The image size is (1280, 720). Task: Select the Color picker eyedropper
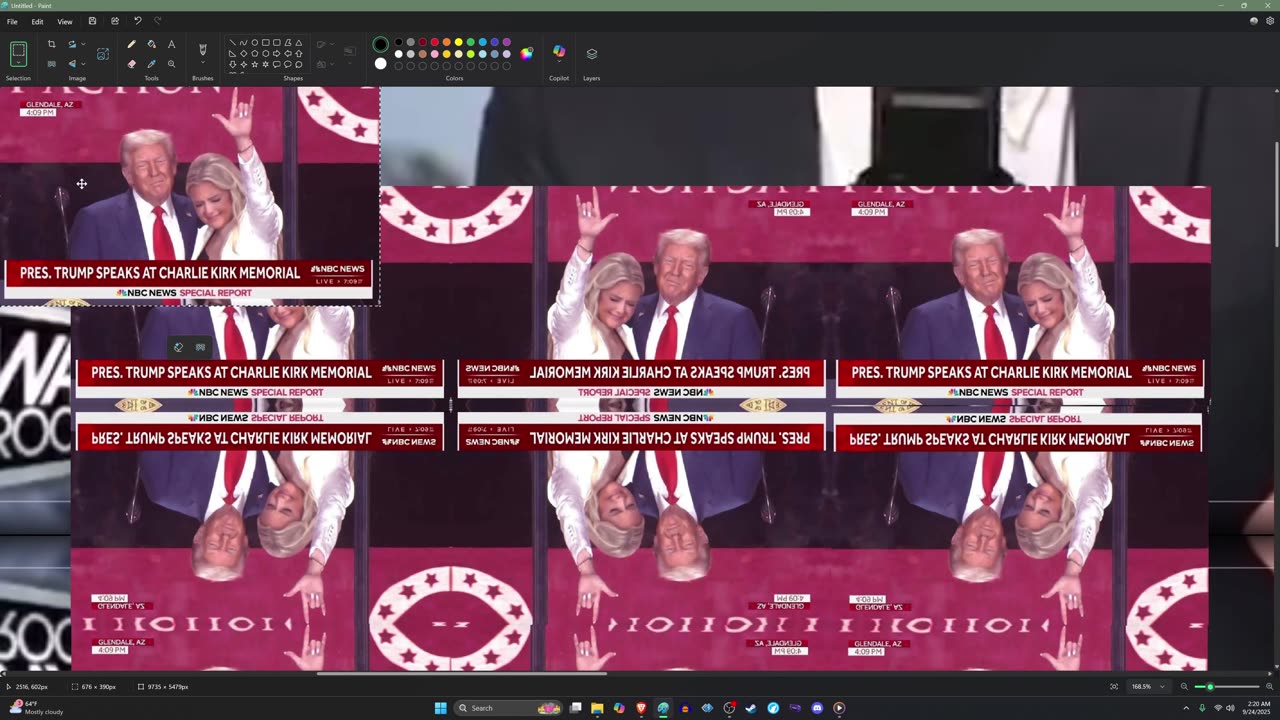click(151, 64)
